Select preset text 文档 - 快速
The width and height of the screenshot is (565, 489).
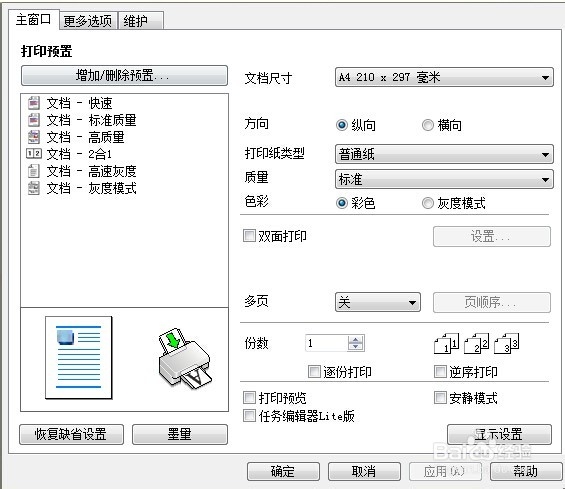(x=79, y=103)
